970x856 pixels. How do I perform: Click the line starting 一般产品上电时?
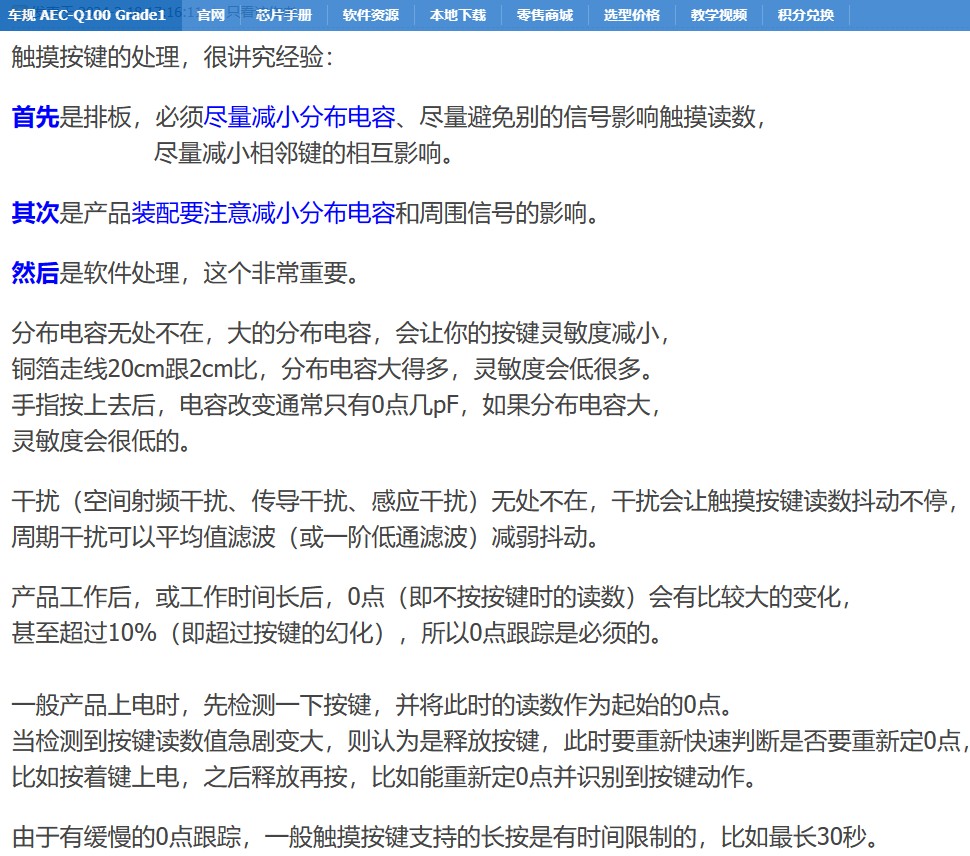click(x=373, y=705)
